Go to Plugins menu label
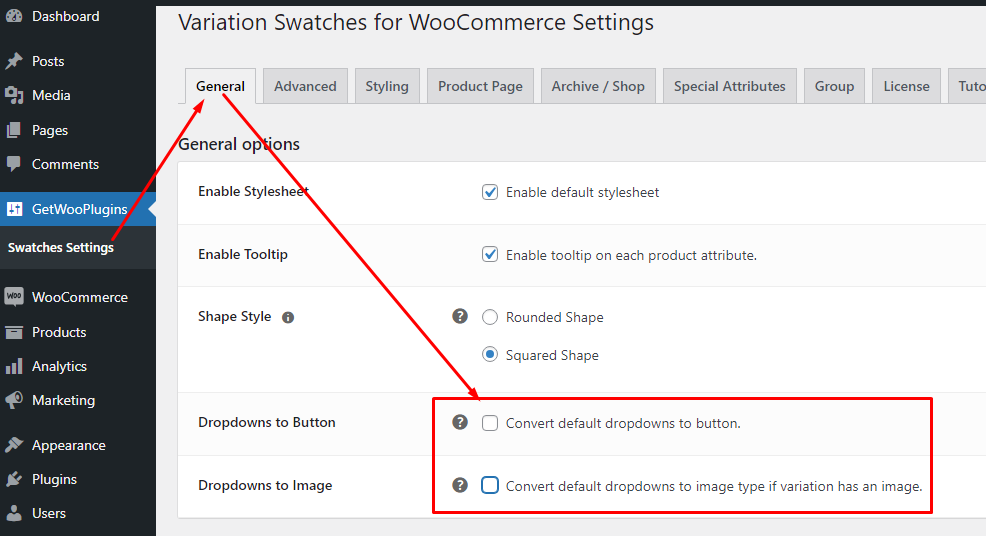986x536 pixels. point(54,479)
